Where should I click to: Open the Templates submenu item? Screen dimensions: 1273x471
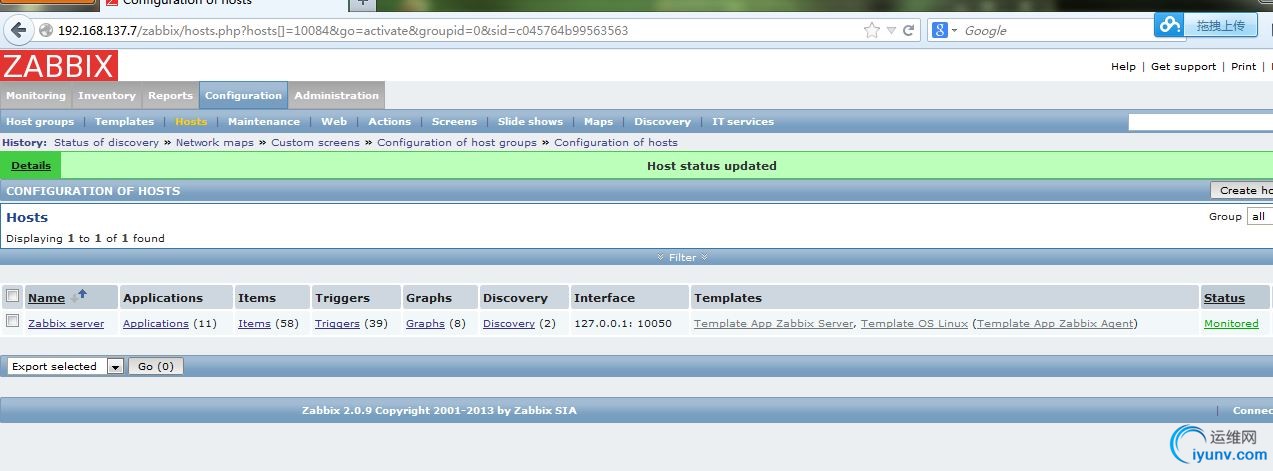point(124,122)
